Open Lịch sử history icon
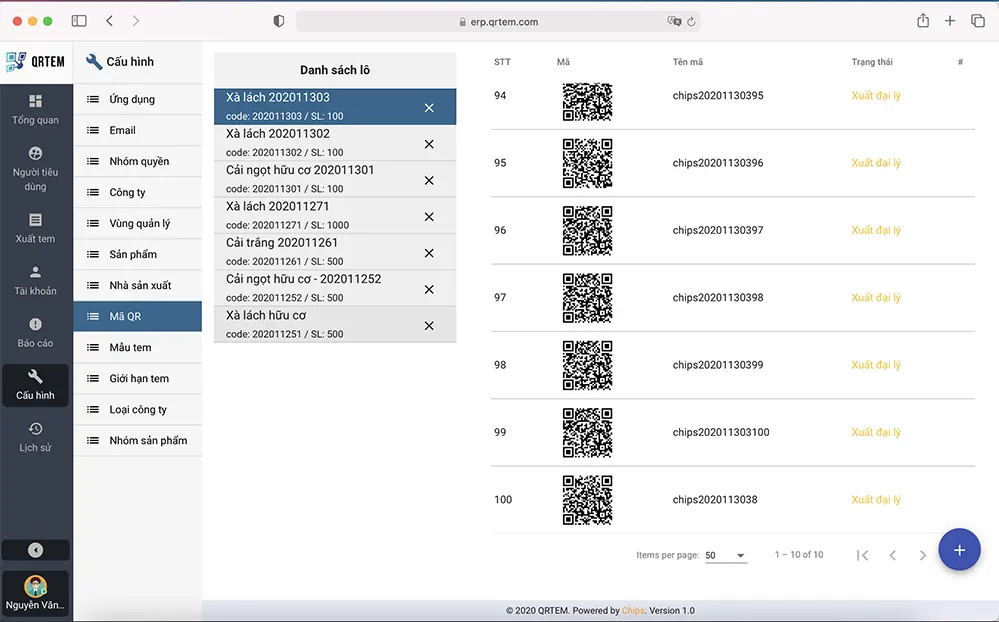This screenshot has height=622, width=999. tap(36, 429)
